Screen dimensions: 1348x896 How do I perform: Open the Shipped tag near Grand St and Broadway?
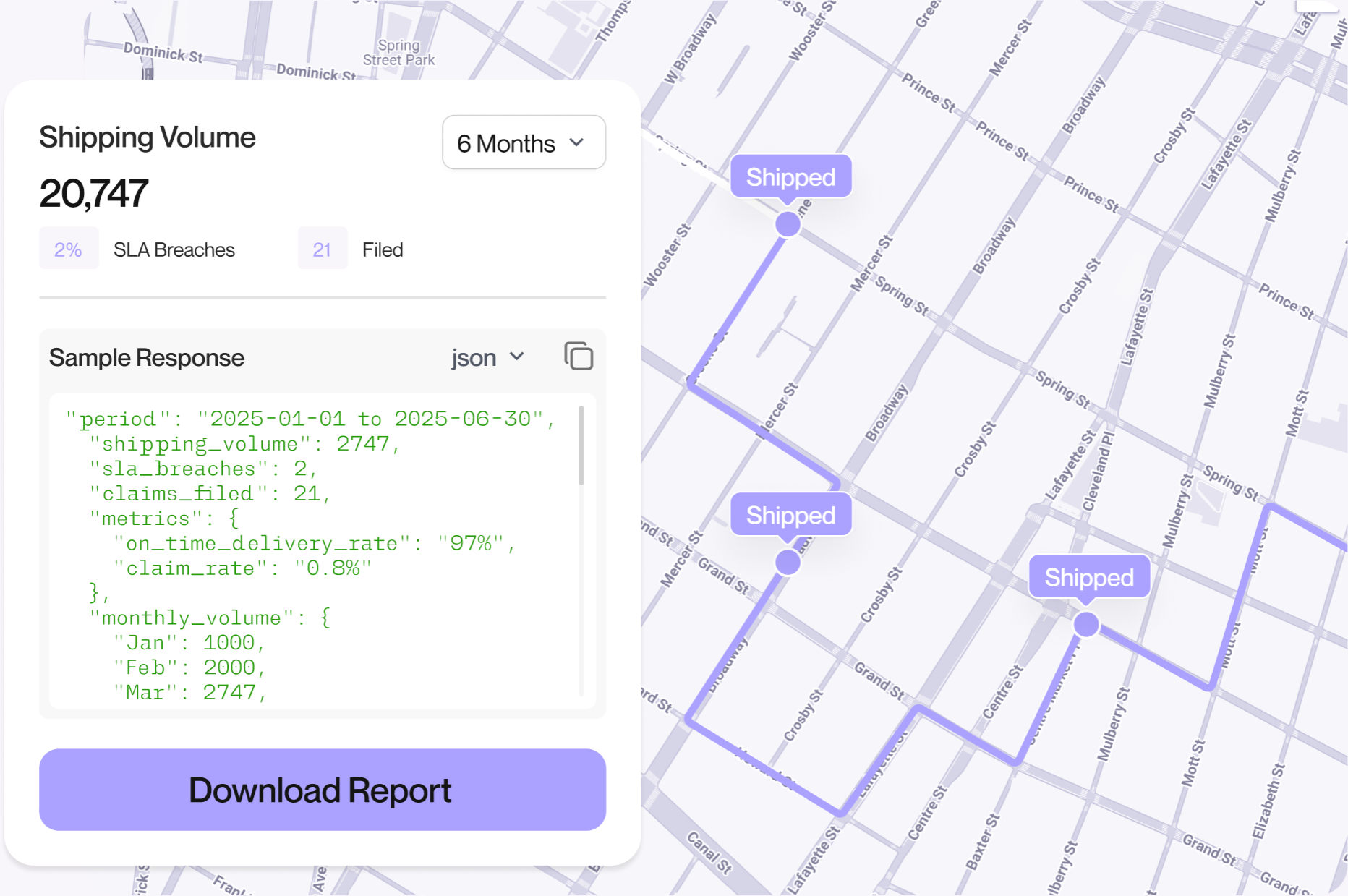pyautogui.click(x=790, y=515)
